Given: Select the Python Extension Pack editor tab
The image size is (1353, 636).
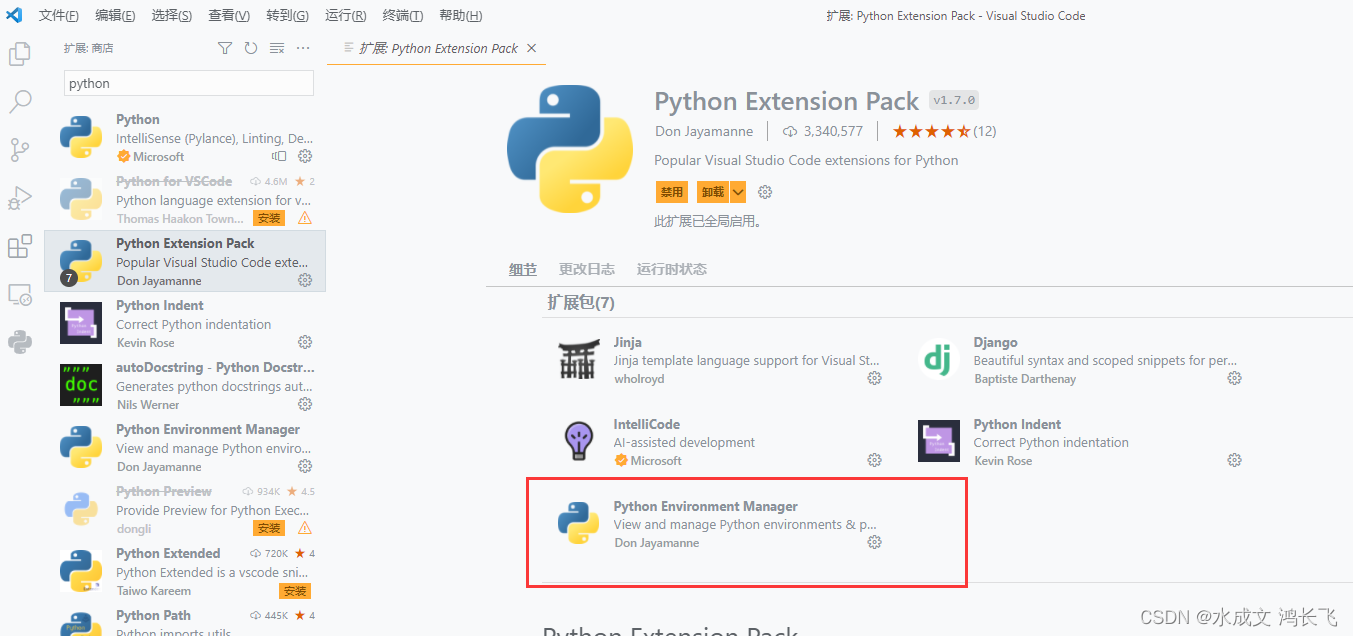Looking at the screenshot, I should [x=438, y=48].
